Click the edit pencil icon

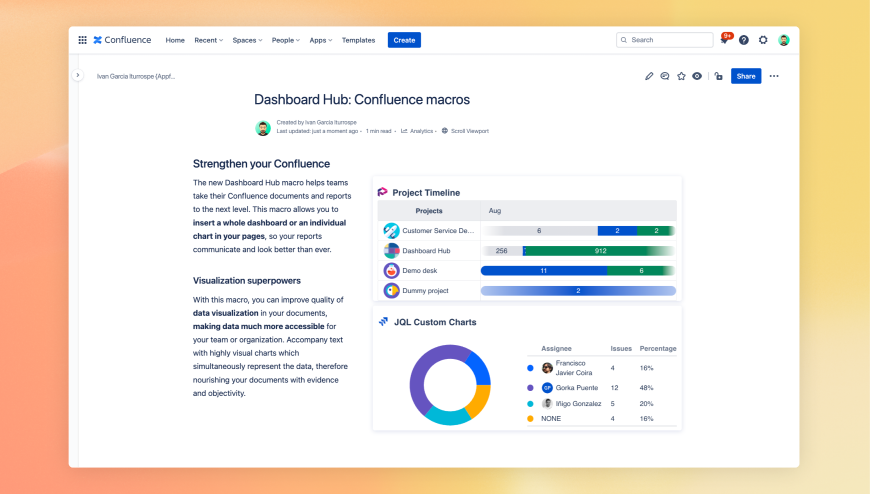[649, 76]
